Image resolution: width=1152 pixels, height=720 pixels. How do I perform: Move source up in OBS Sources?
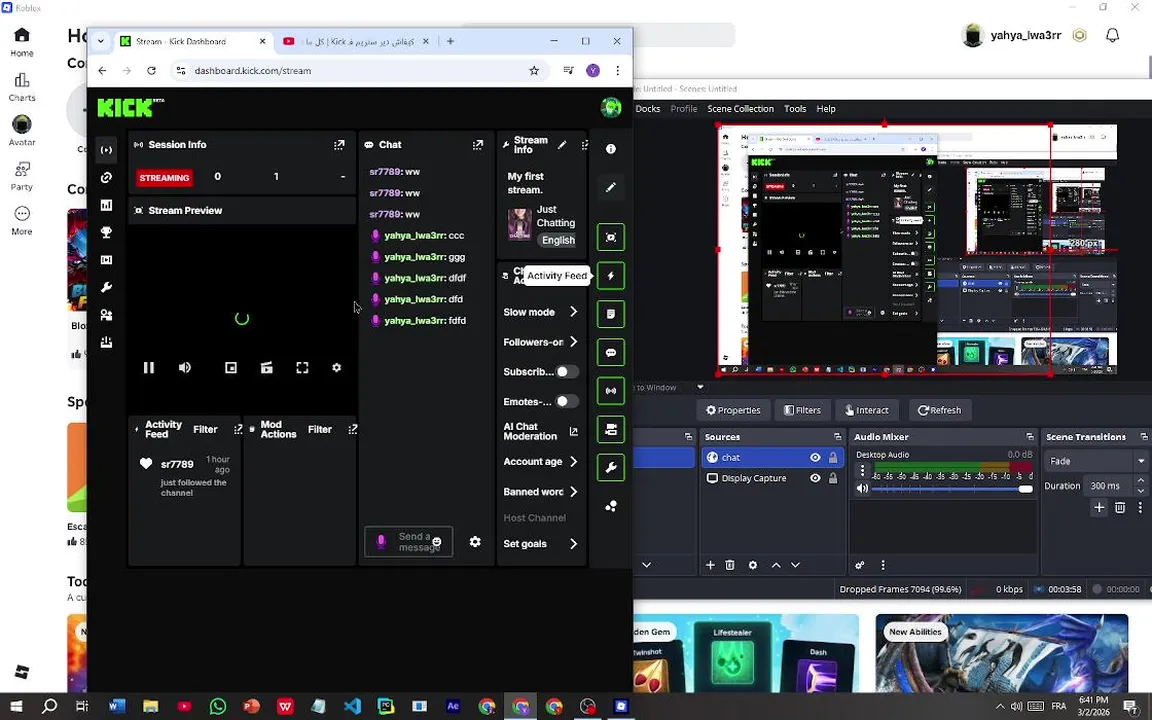[x=776, y=565]
